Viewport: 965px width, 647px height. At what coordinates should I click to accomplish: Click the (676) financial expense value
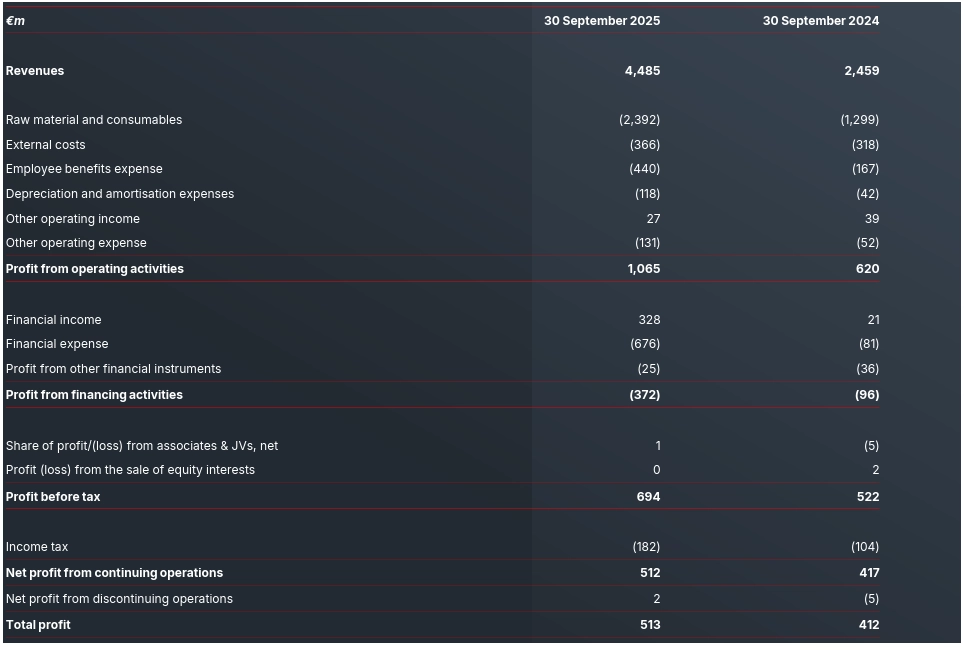click(x=644, y=344)
